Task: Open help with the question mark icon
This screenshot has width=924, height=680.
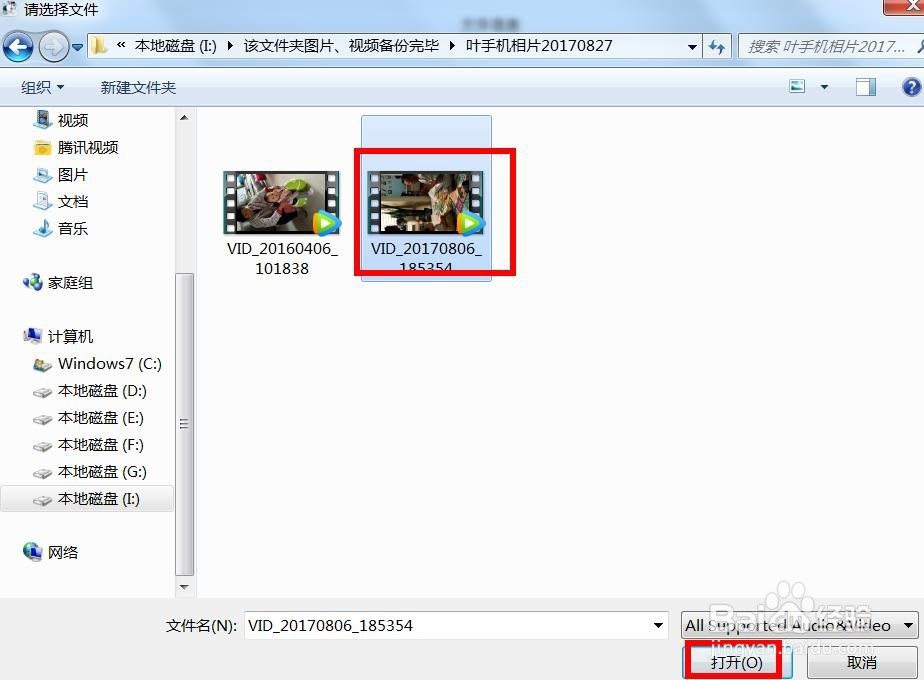Action: pyautogui.click(x=911, y=87)
